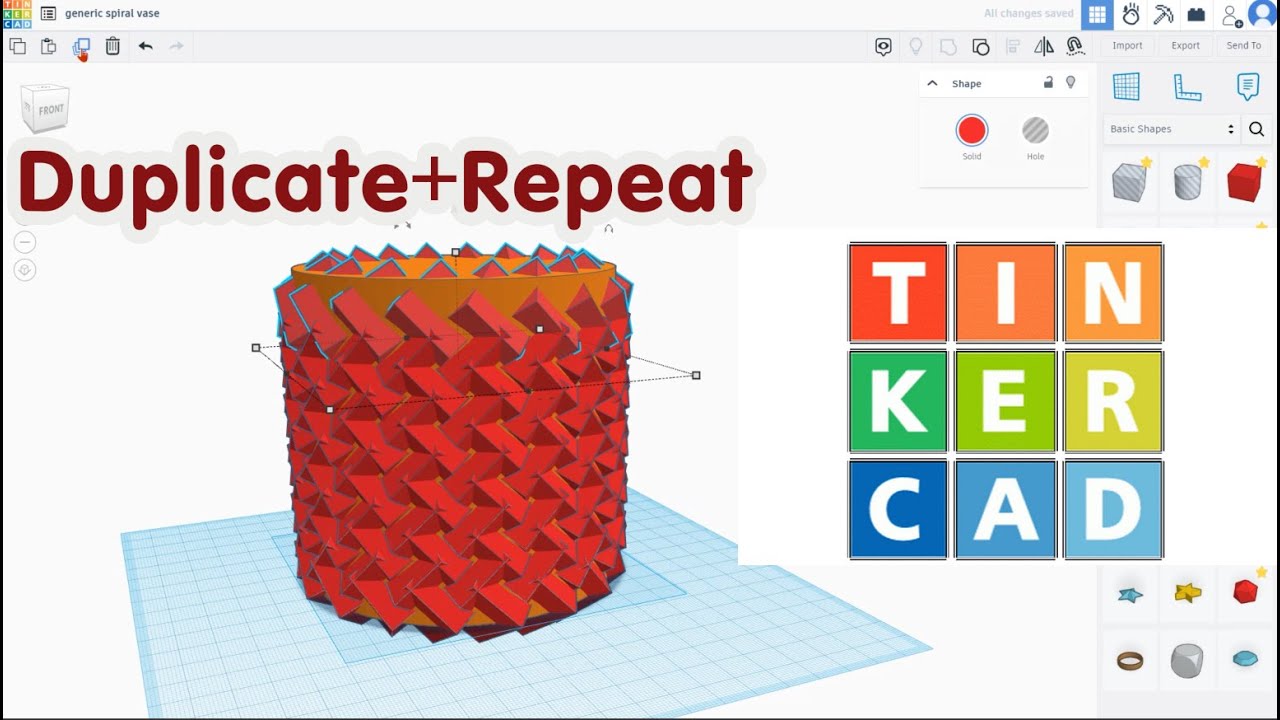Toggle the notes visibility eye icon
Image resolution: width=1280 pixels, height=720 pixels.
click(883, 46)
